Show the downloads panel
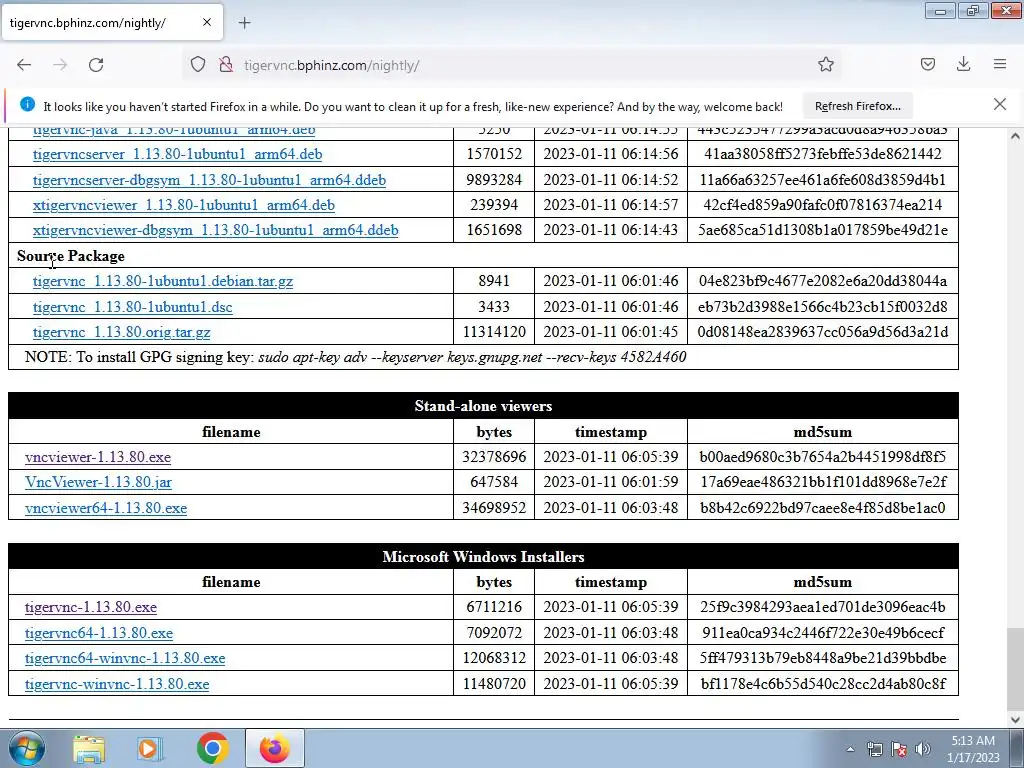The width and height of the screenshot is (1024, 768). coord(963,65)
